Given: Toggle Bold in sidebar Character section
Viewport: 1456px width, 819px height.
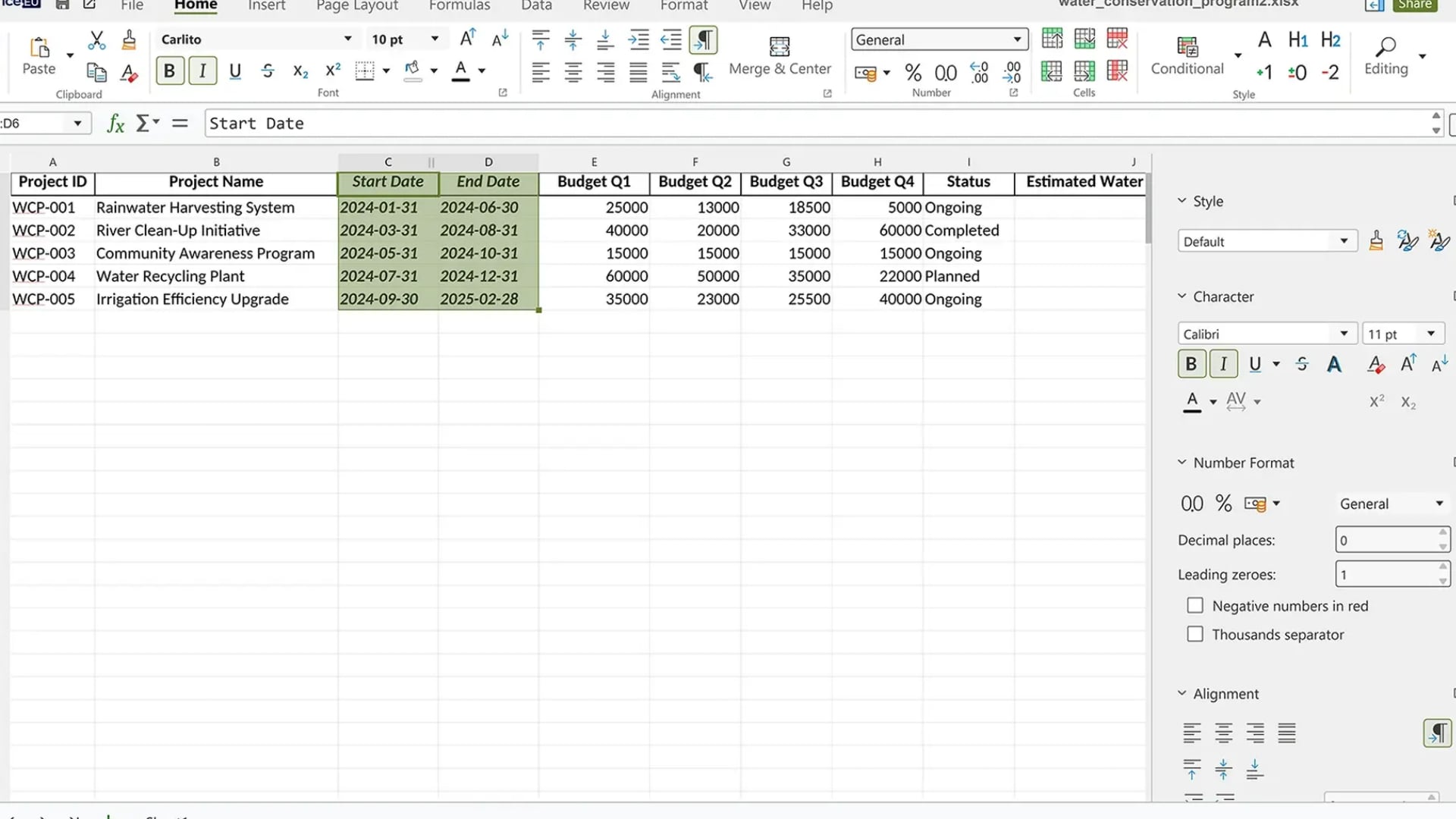Looking at the screenshot, I should [x=1191, y=364].
